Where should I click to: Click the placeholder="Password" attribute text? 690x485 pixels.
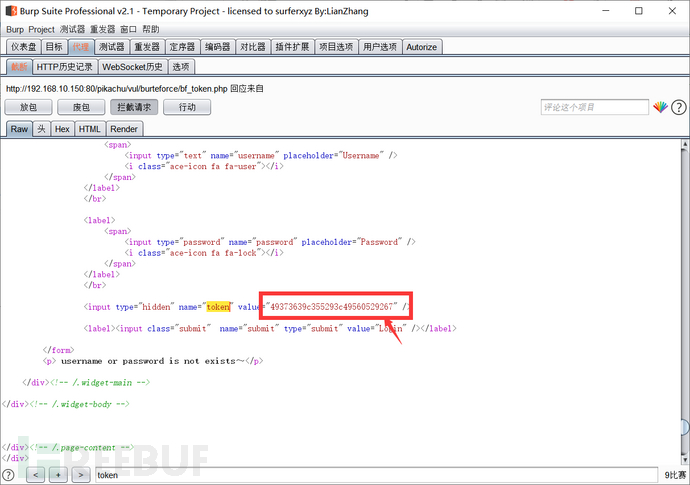point(352,242)
